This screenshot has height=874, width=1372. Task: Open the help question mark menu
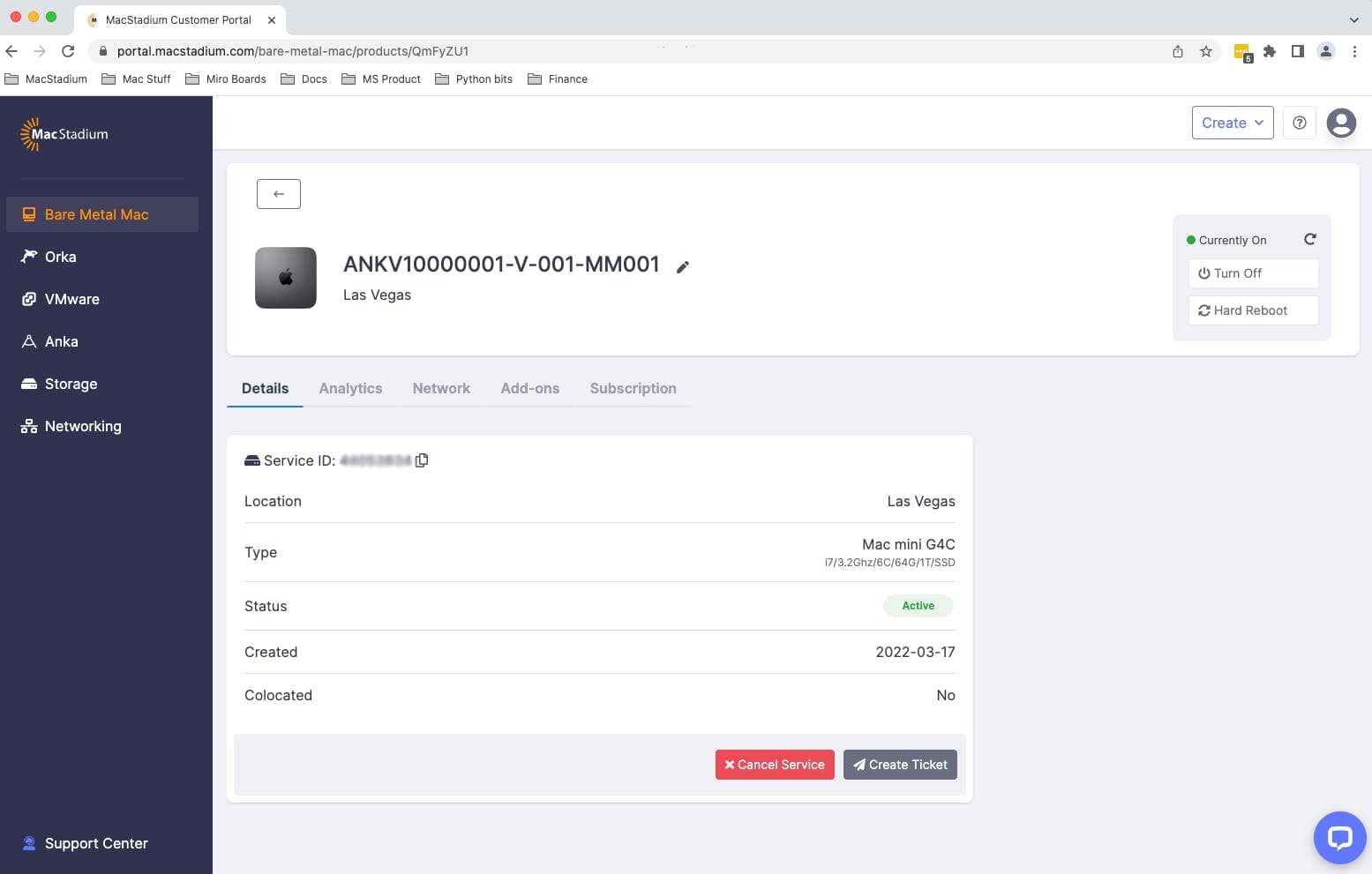[x=1299, y=123]
